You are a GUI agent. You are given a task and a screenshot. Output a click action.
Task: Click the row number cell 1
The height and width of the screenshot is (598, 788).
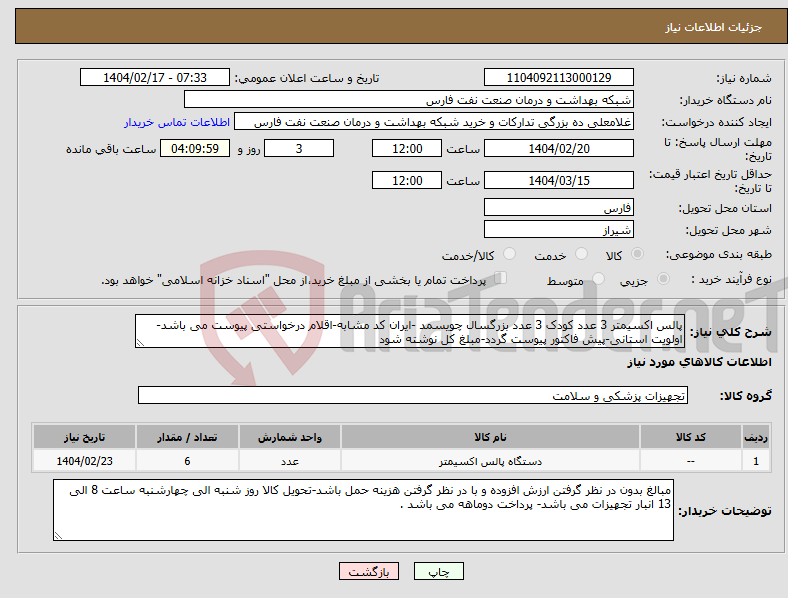[x=756, y=461]
